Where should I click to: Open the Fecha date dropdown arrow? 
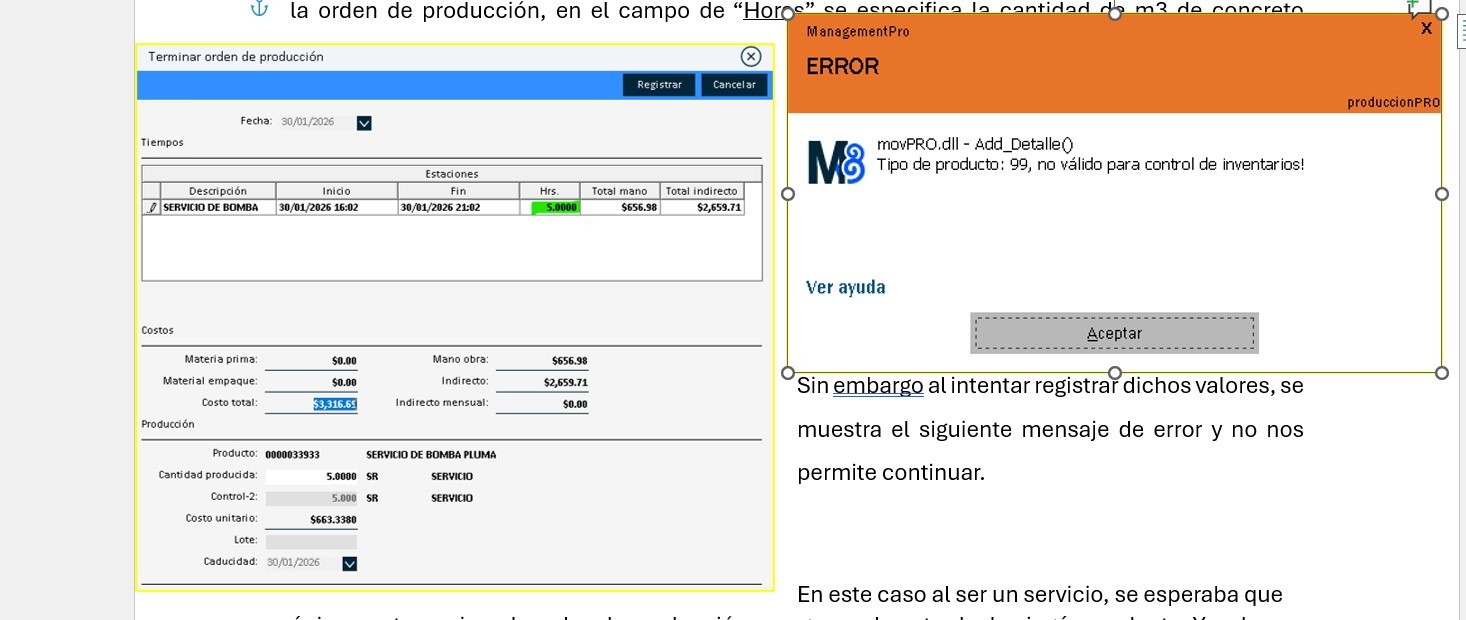364,123
